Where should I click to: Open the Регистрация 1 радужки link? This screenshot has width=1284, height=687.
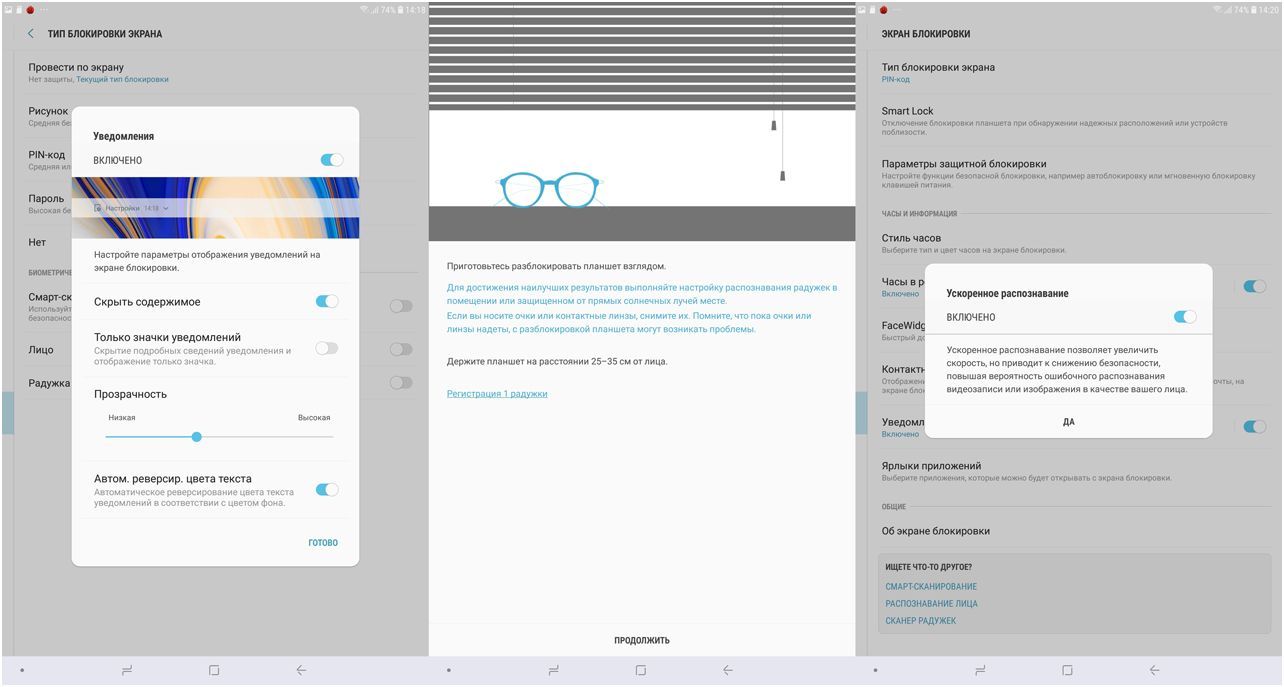coord(497,394)
